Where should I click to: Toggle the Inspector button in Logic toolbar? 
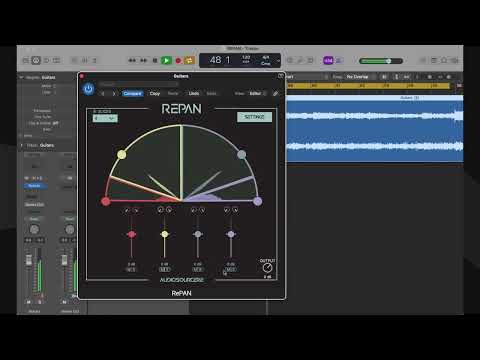point(36,60)
